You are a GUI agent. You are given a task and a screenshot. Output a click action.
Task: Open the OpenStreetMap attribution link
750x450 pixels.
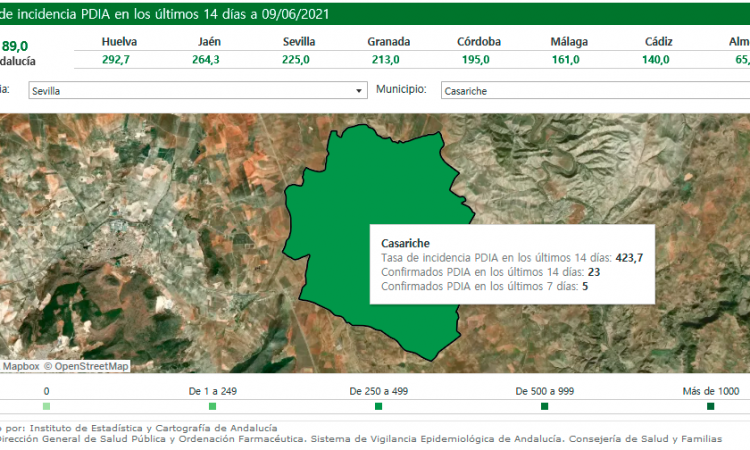coord(91,366)
